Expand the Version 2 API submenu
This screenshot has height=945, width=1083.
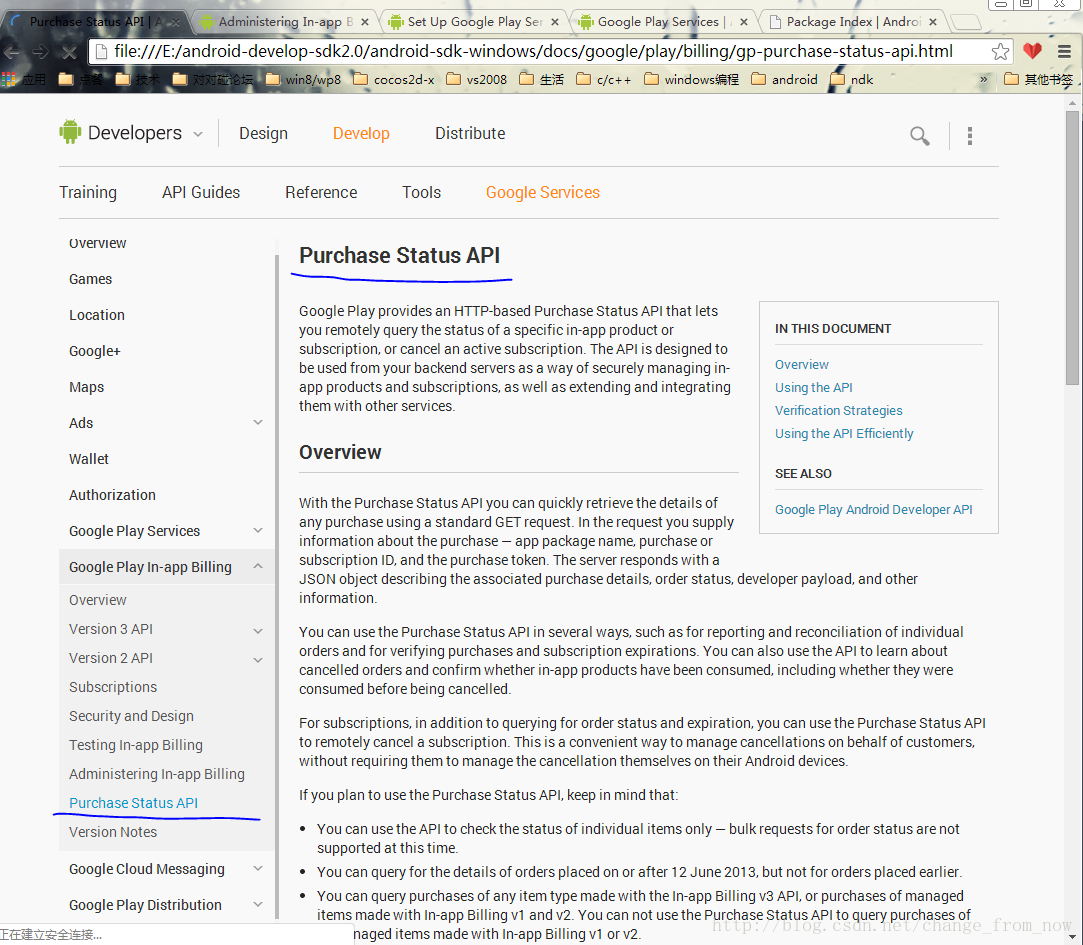pyautogui.click(x=258, y=659)
